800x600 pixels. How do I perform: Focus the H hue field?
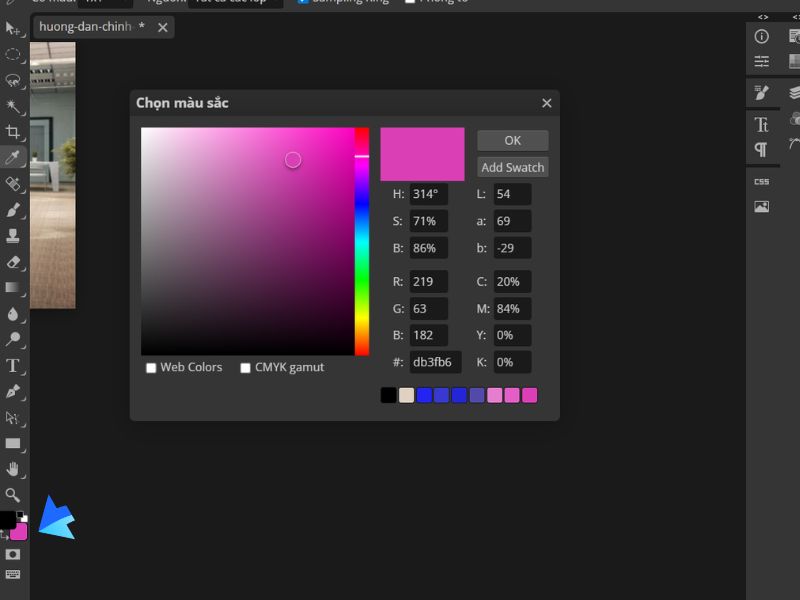click(x=429, y=194)
